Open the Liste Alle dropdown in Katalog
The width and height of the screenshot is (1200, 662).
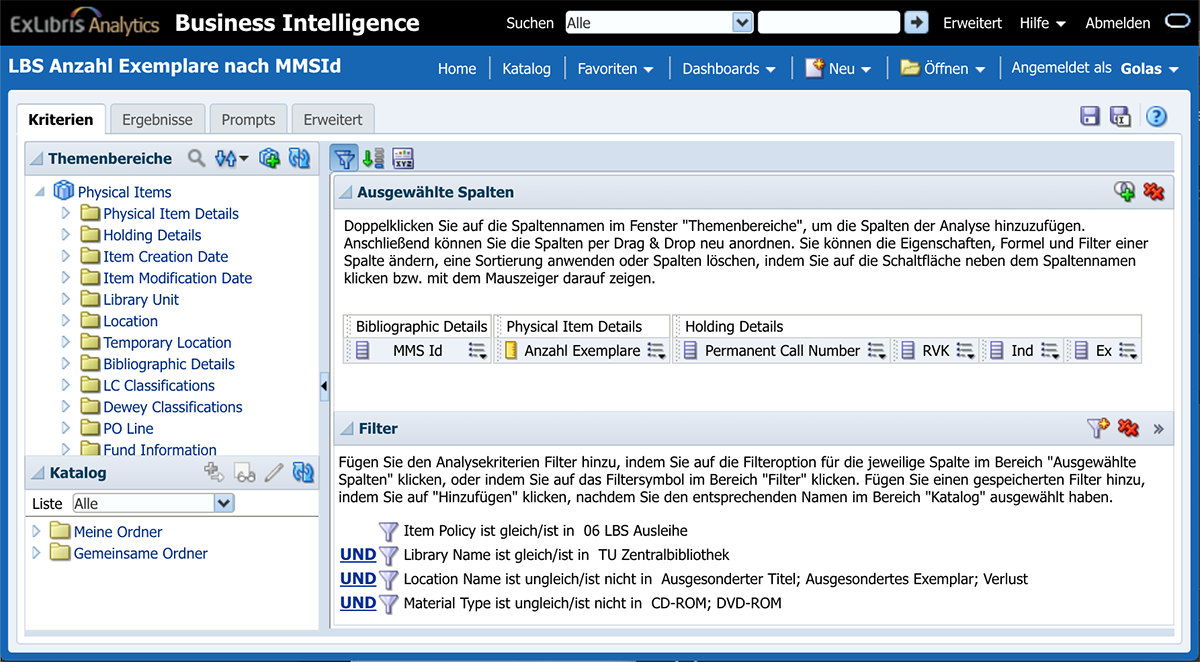tap(223, 503)
